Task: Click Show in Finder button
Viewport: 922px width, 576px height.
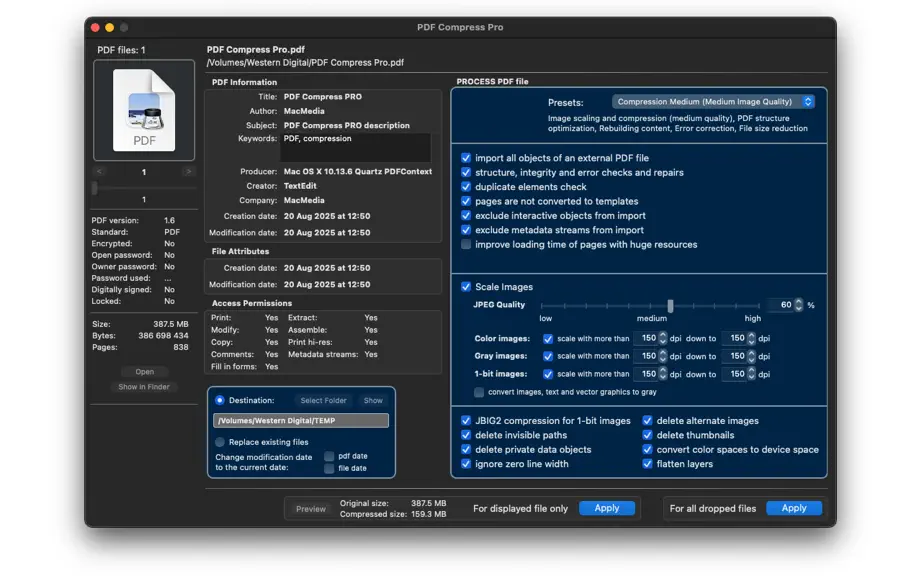Action: coord(144,387)
